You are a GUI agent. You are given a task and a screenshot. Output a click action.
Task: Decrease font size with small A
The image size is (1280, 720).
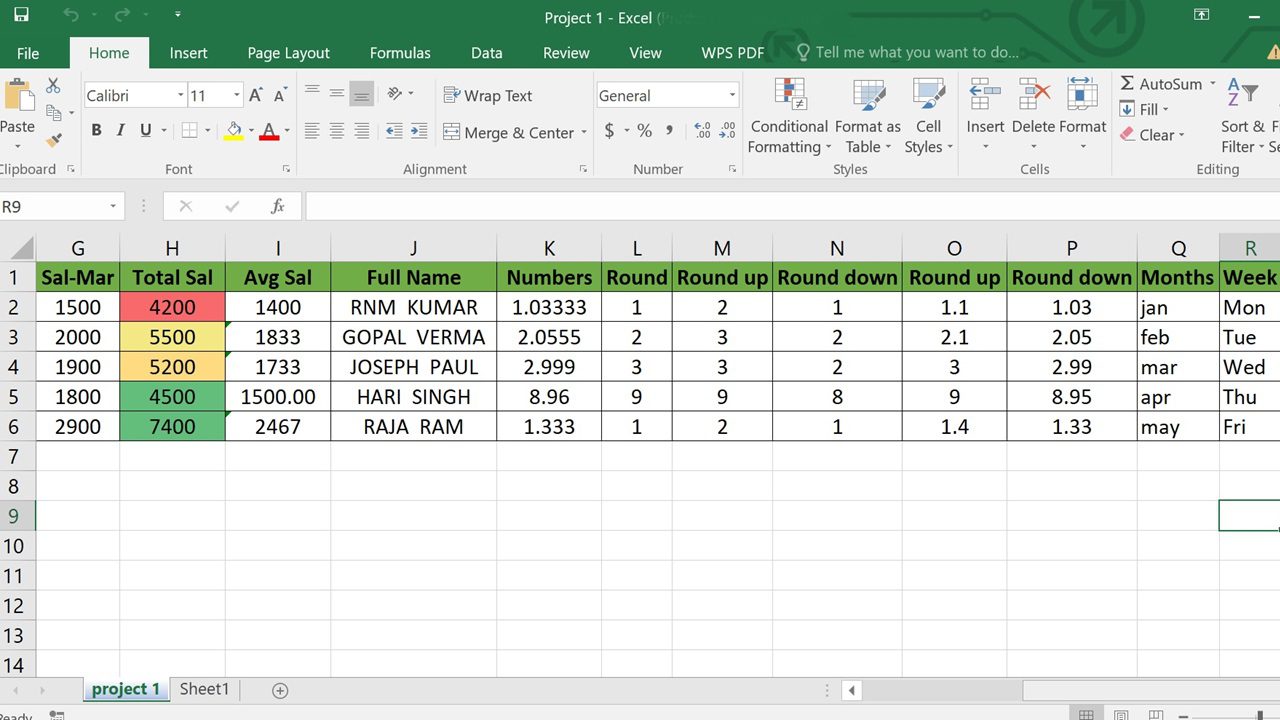280,96
